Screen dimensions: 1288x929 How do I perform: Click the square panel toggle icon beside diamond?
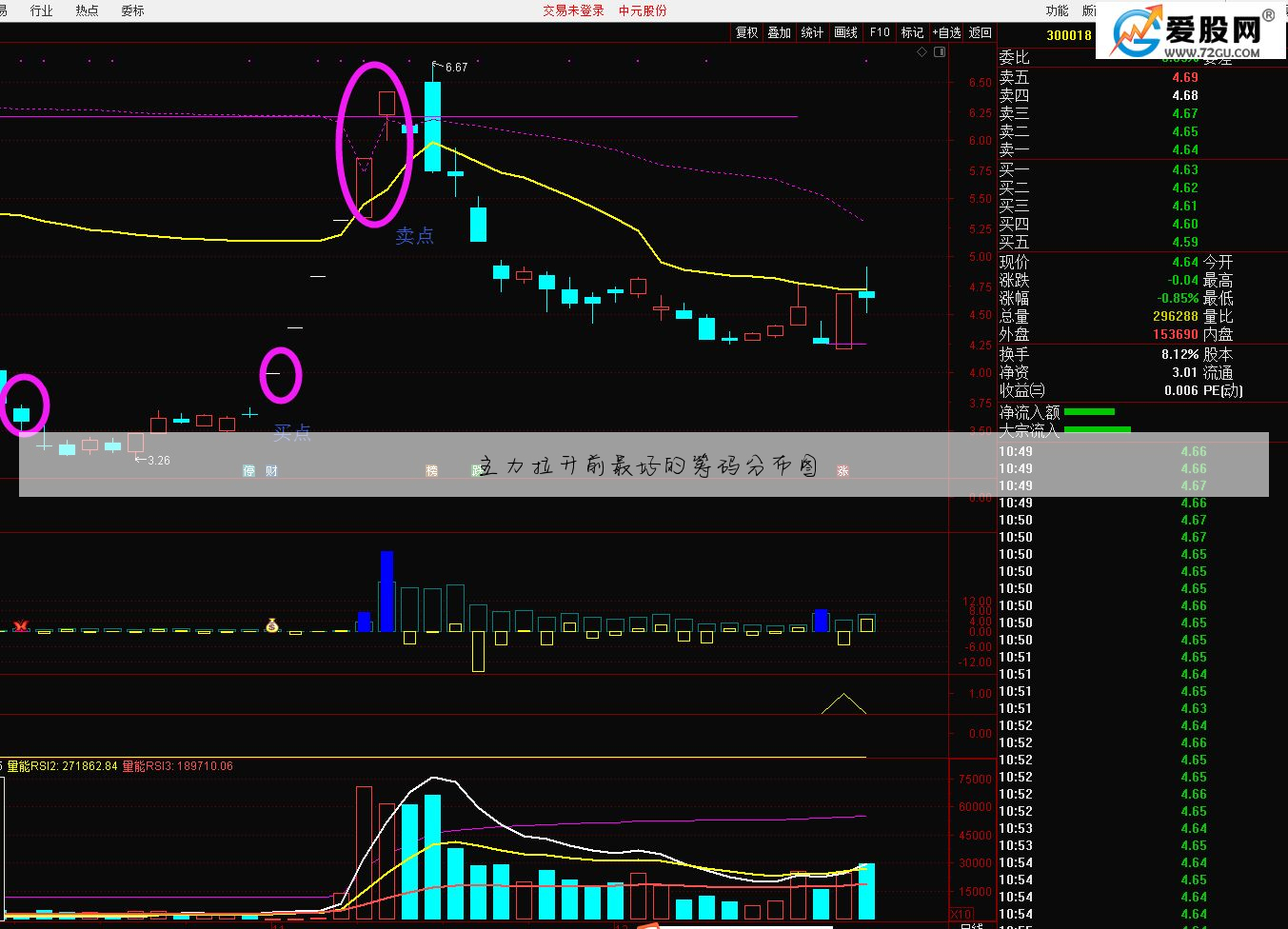(x=941, y=52)
